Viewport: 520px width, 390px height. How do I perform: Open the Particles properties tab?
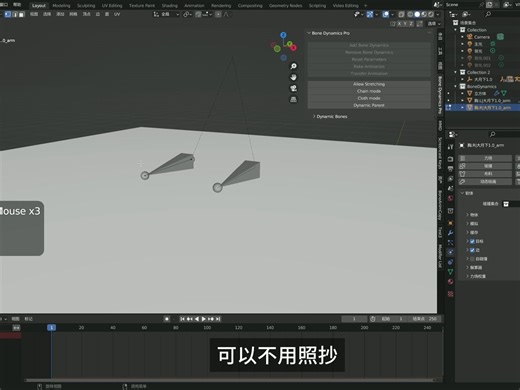tap(450, 242)
